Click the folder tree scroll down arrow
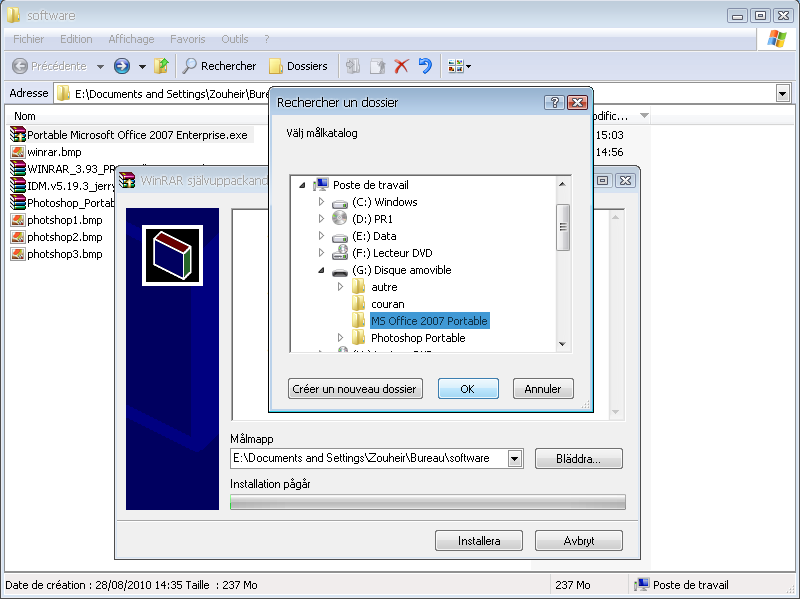 563,344
